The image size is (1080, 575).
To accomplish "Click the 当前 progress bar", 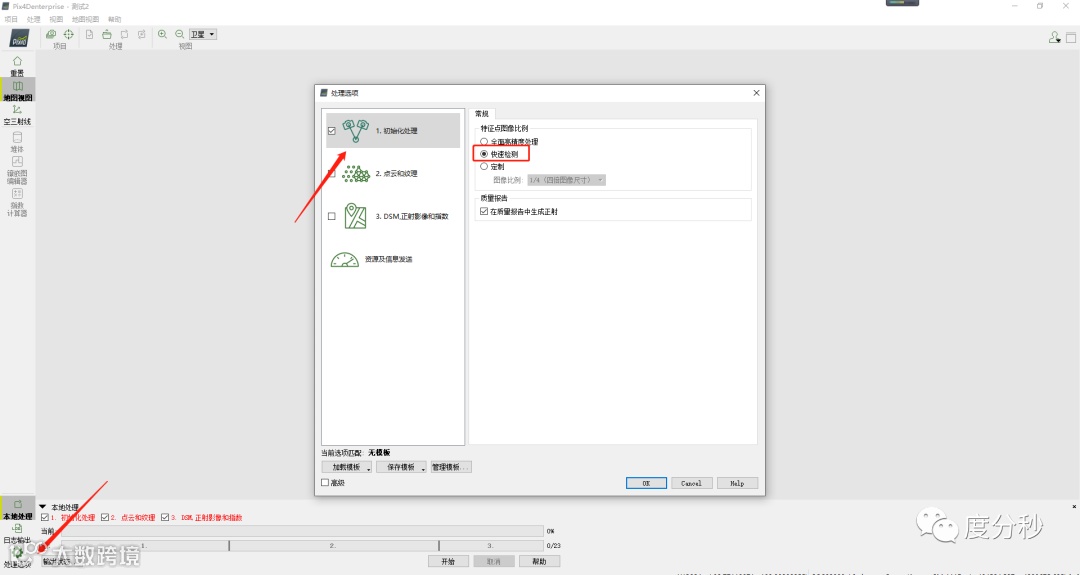I will (302, 531).
